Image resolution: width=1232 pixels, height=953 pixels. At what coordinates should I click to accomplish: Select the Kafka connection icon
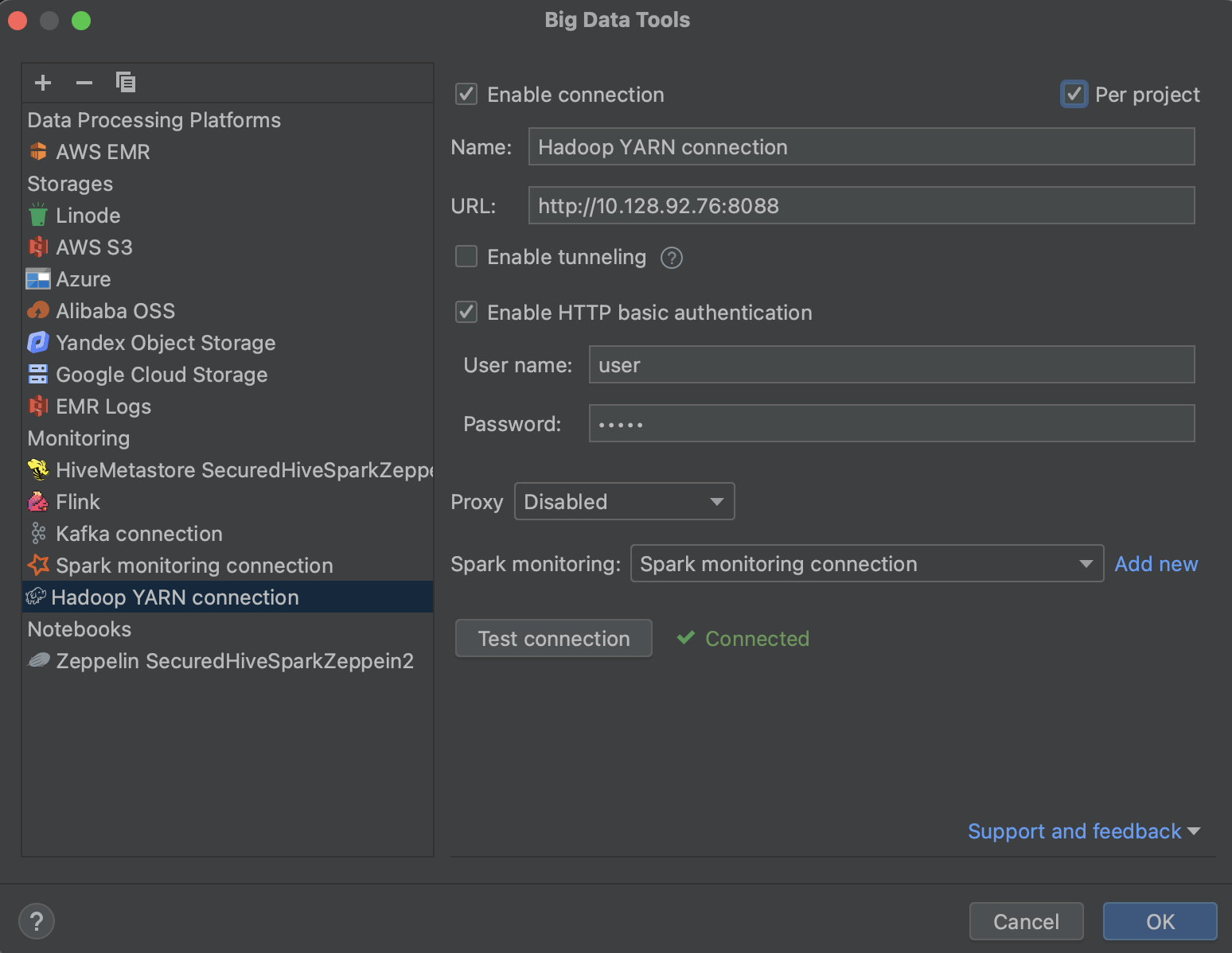click(x=37, y=533)
